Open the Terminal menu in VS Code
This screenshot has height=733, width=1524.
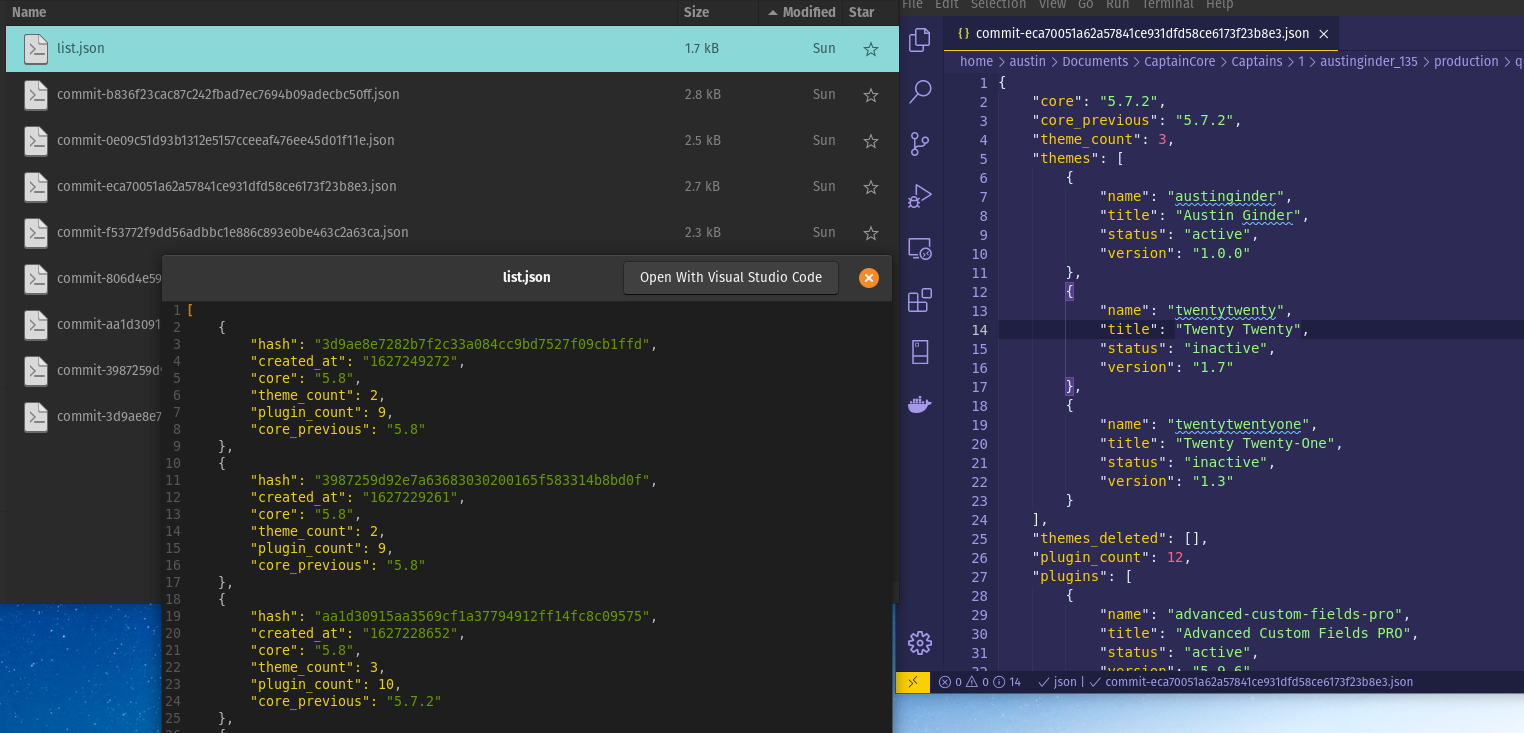click(1167, 4)
